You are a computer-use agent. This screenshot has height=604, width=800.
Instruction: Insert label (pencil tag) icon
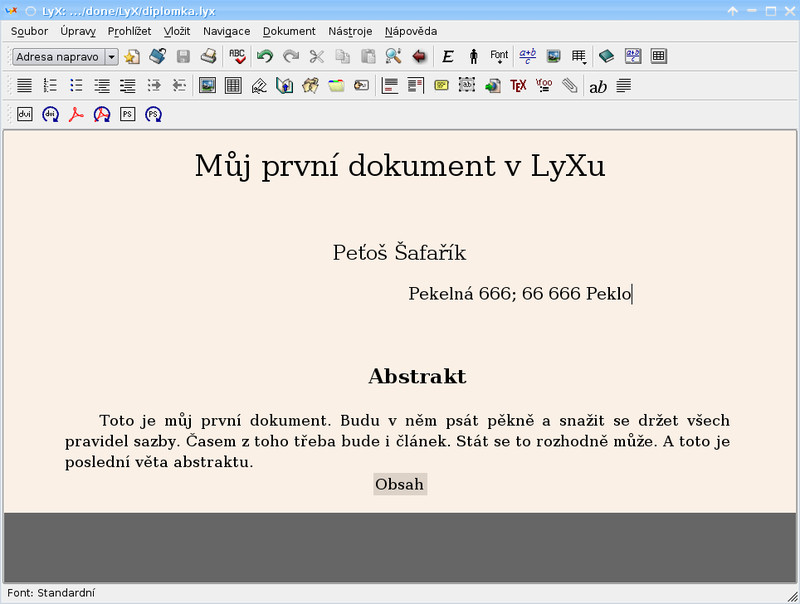[259, 85]
